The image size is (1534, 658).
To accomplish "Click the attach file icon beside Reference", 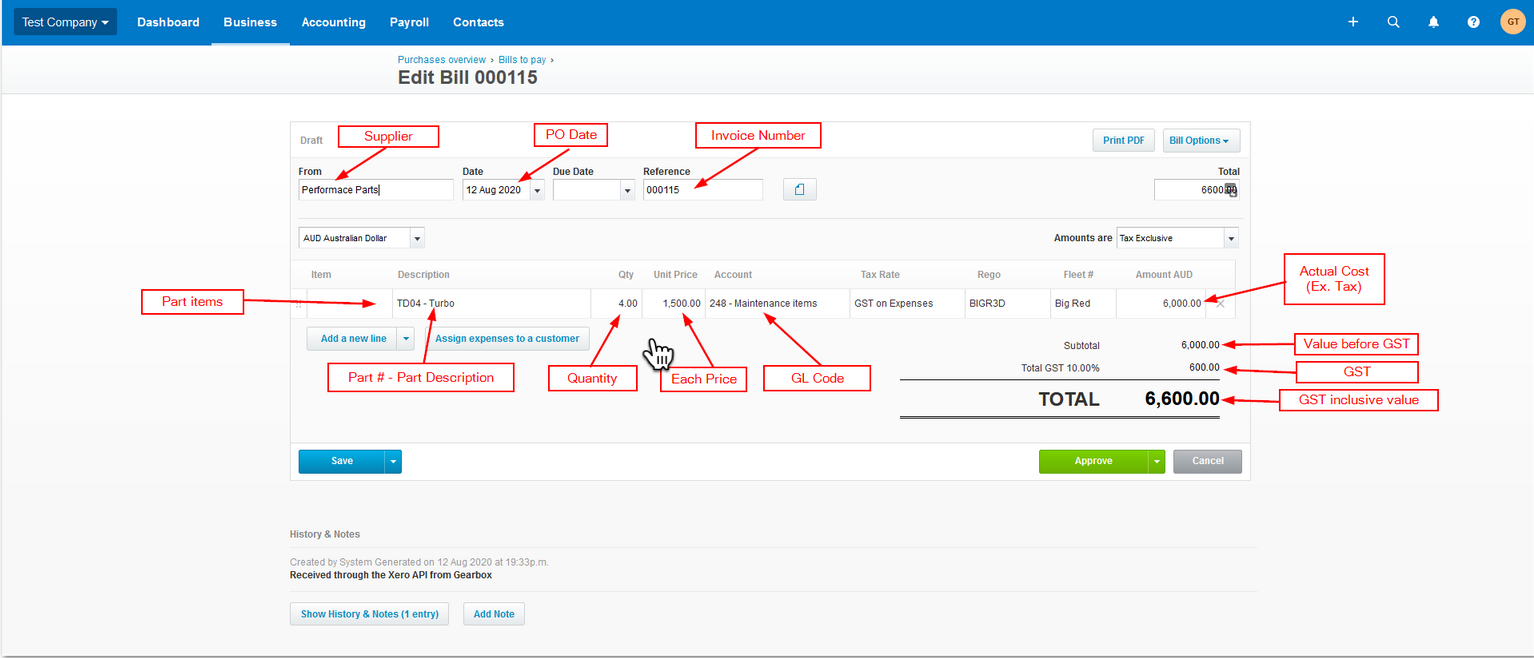I will pos(800,189).
